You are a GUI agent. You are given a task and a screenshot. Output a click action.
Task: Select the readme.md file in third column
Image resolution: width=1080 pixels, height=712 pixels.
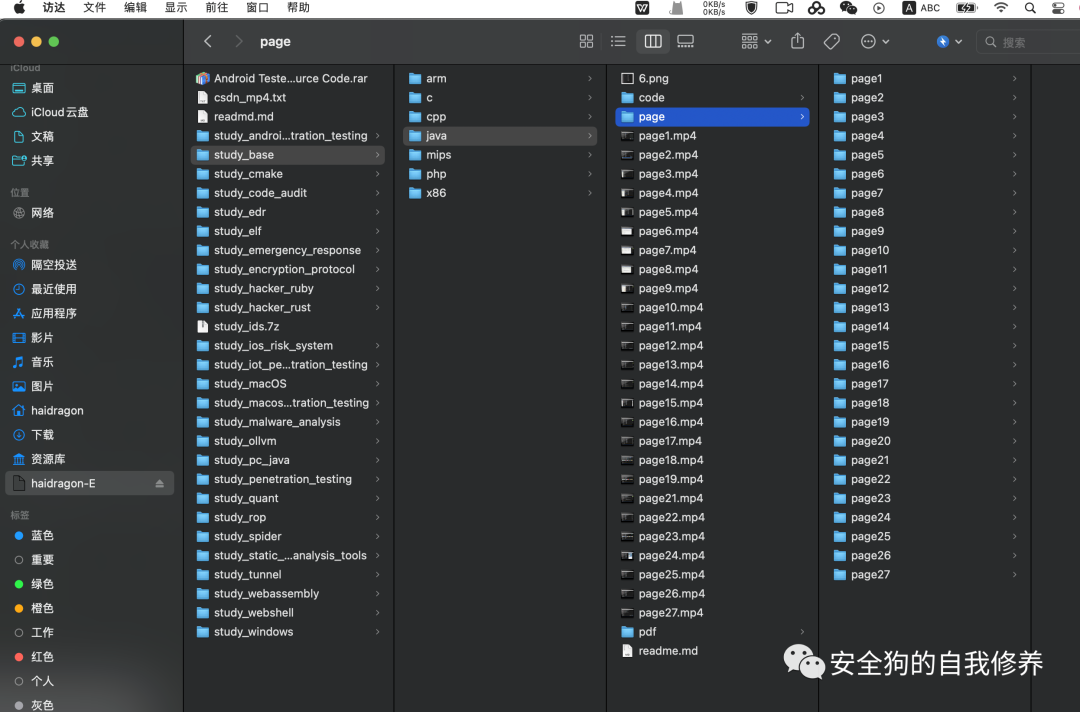click(712, 651)
